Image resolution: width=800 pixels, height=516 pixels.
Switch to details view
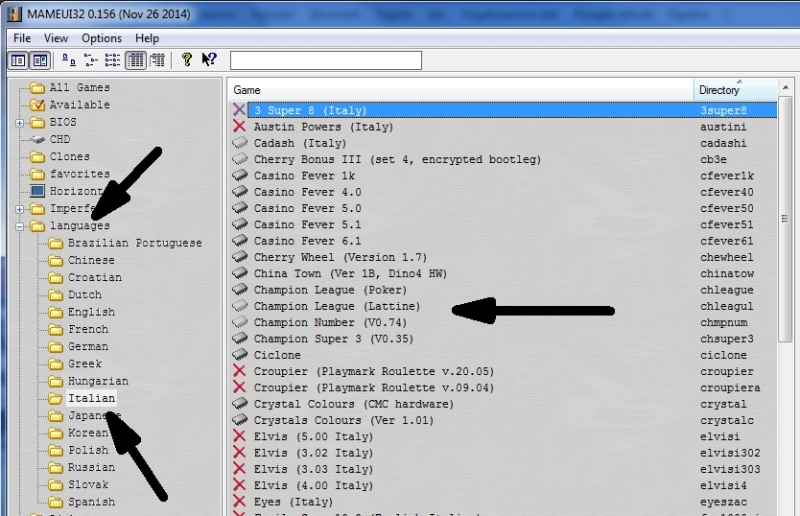[135, 60]
